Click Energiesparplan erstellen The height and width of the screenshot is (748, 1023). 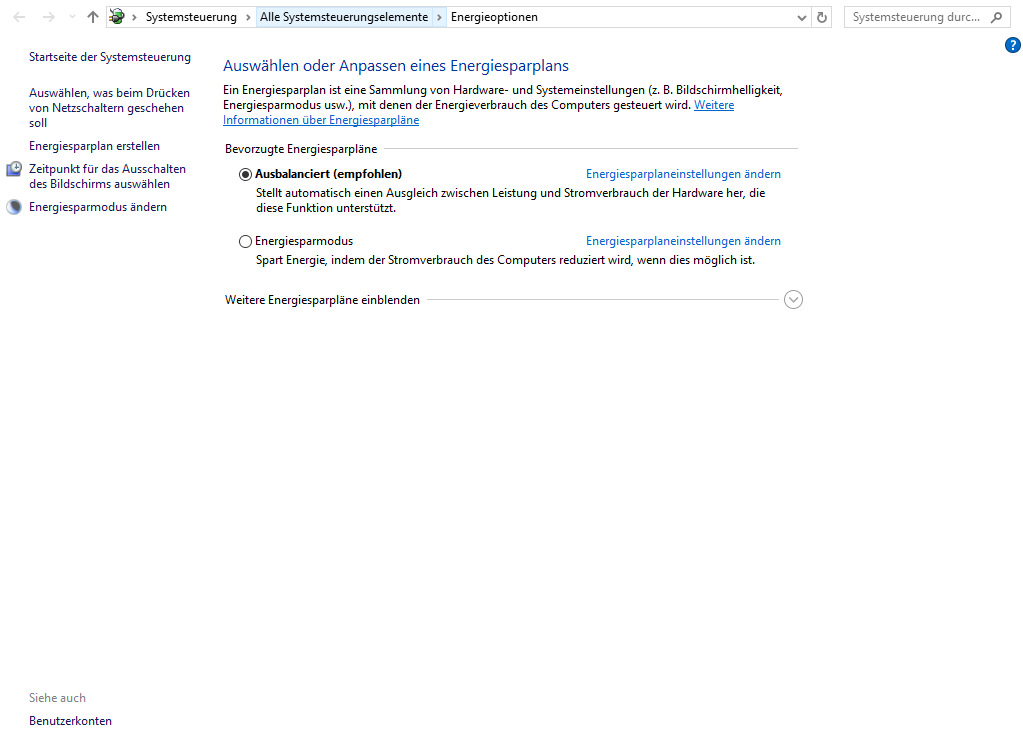(94, 146)
